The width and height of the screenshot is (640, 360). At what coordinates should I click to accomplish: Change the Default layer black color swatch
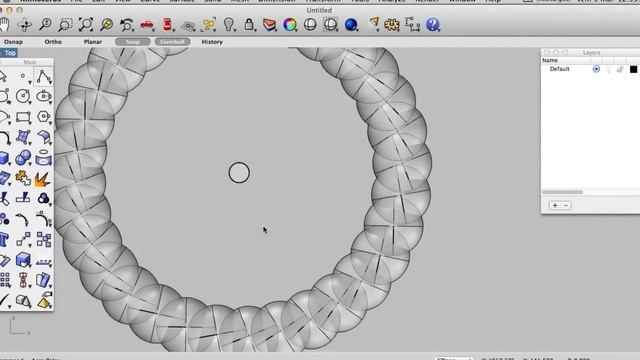pos(633,69)
